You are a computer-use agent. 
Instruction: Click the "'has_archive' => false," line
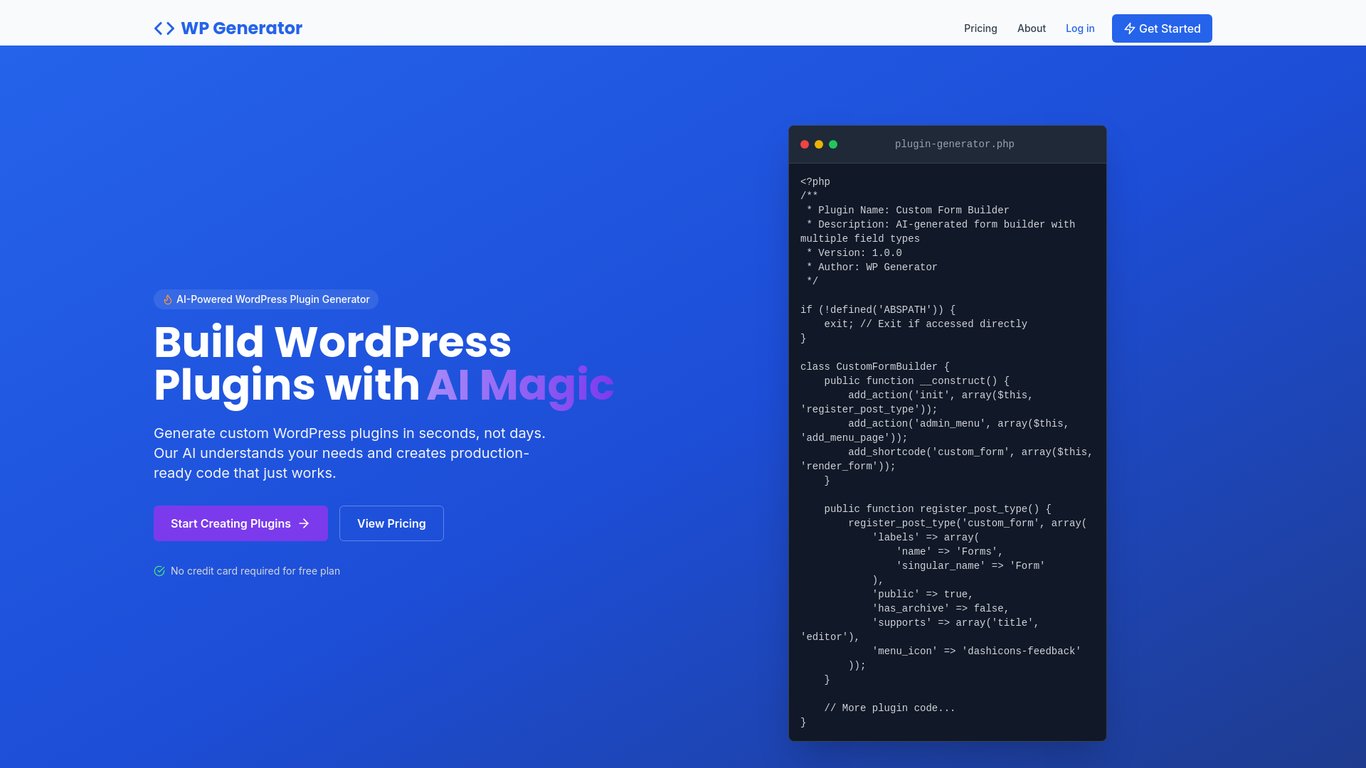point(940,608)
